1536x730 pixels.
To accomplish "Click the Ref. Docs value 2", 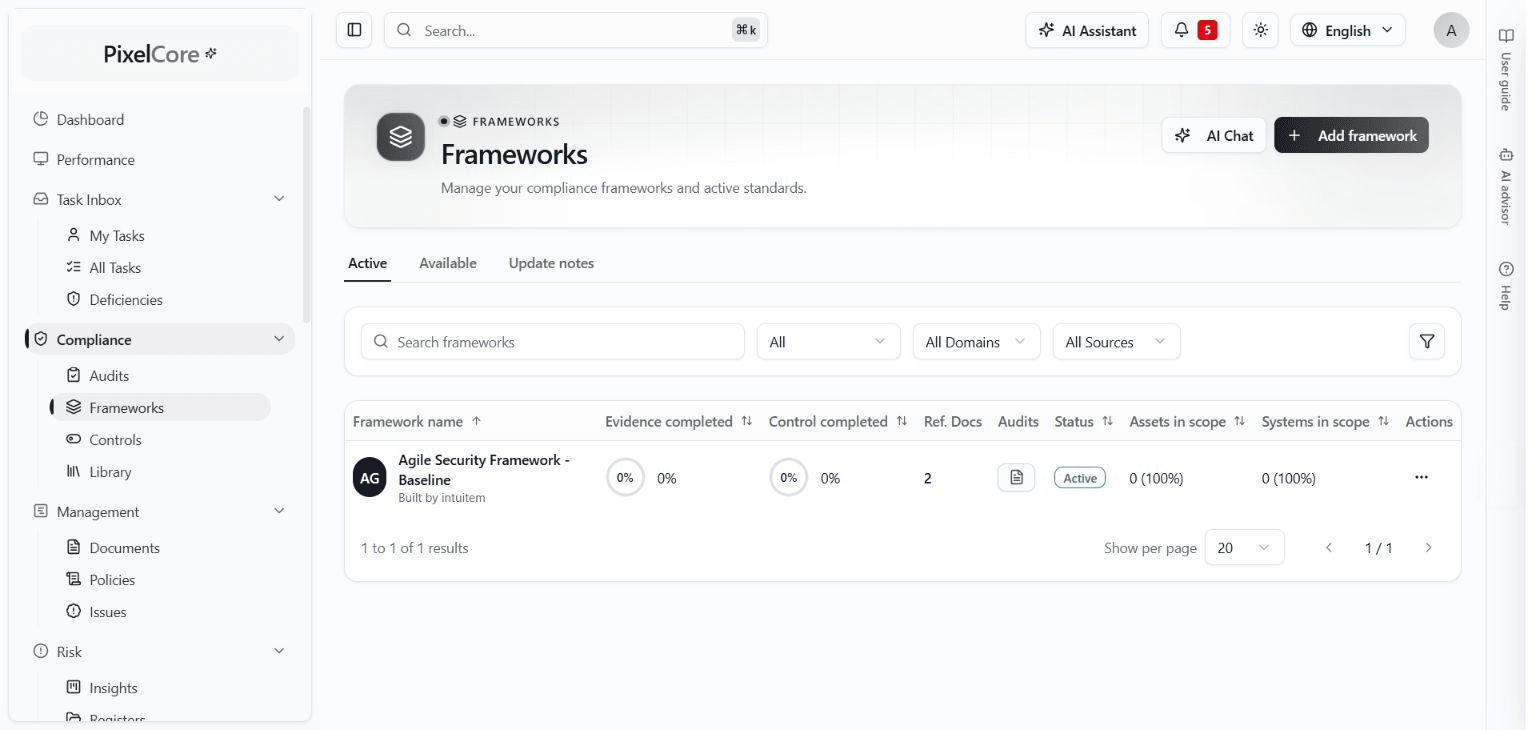I will (928, 478).
